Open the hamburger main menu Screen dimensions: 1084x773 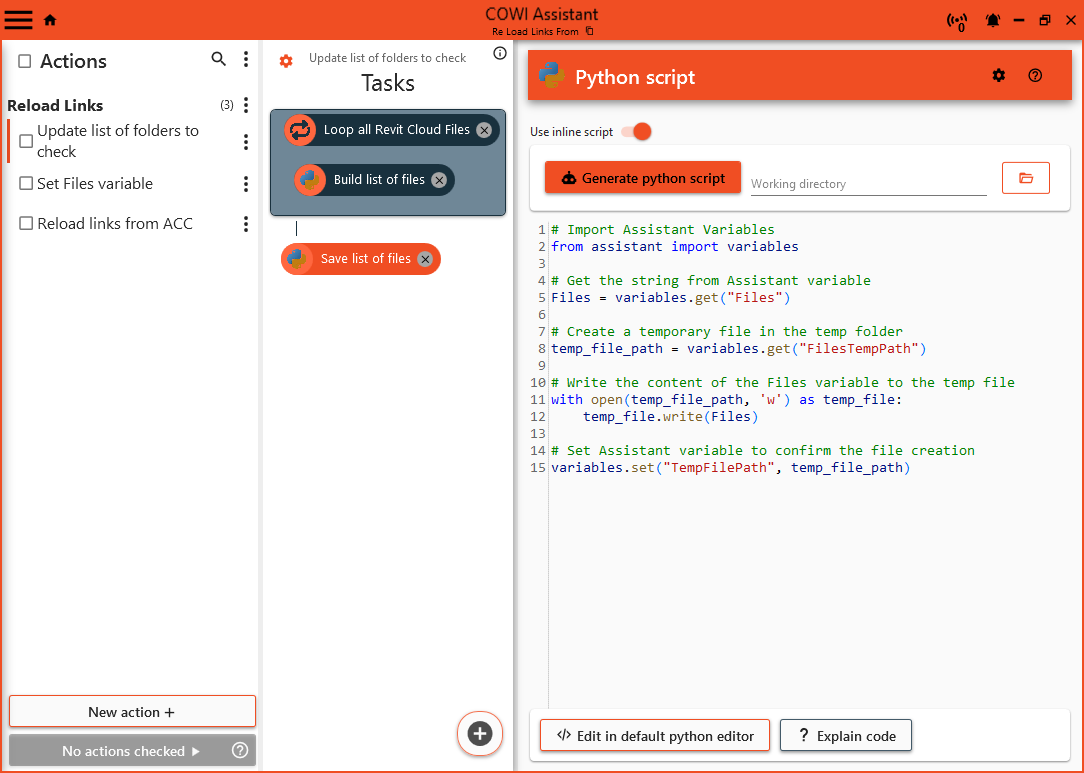tap(19, 19)
